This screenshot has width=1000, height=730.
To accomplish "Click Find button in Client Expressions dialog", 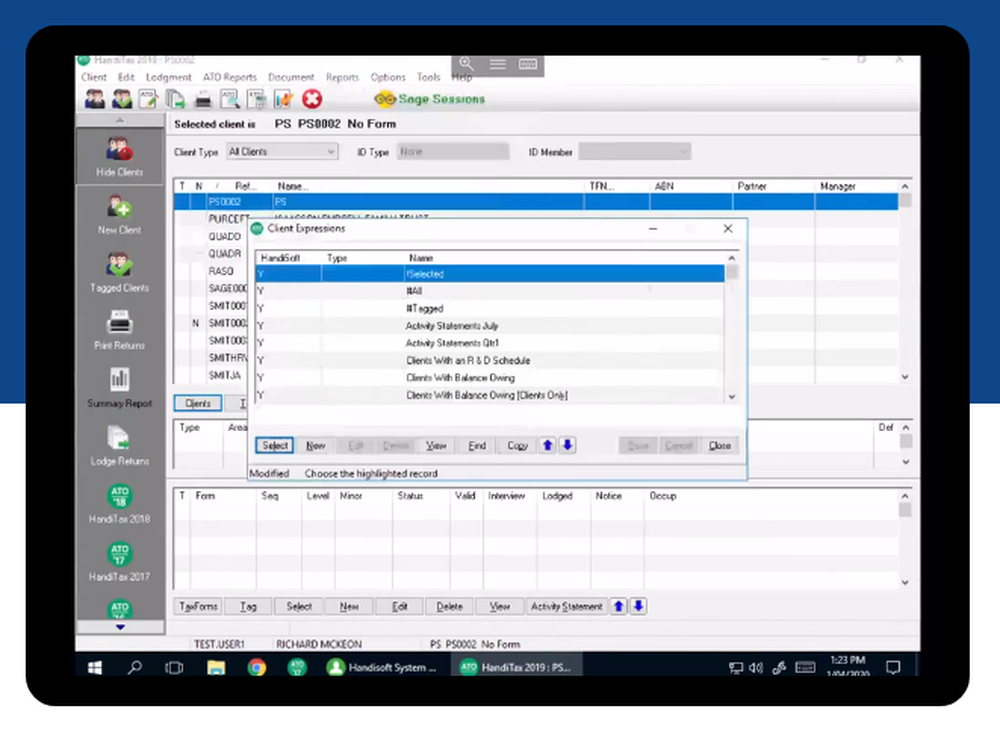I will (x=477, y=446).
